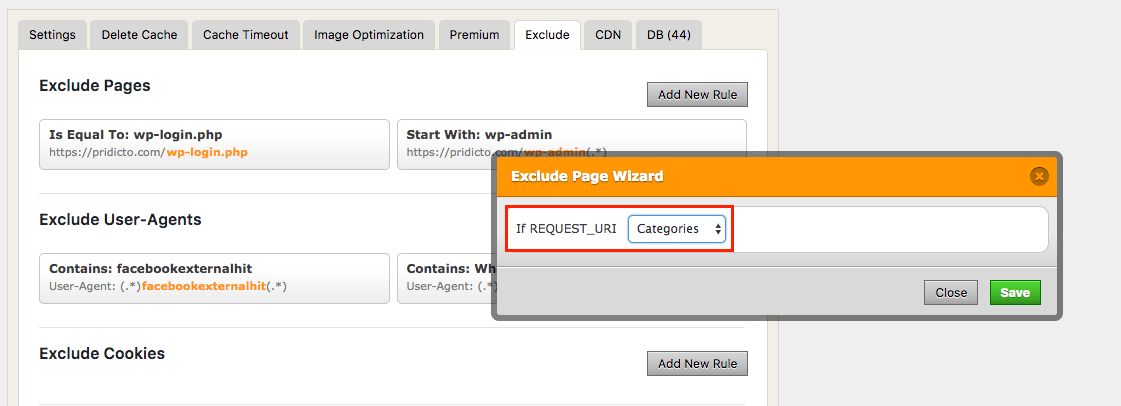Viewport: 1121px width, 406px height.
Task: Click the partially hidden second user-agent rule
Action: (445, 278)
